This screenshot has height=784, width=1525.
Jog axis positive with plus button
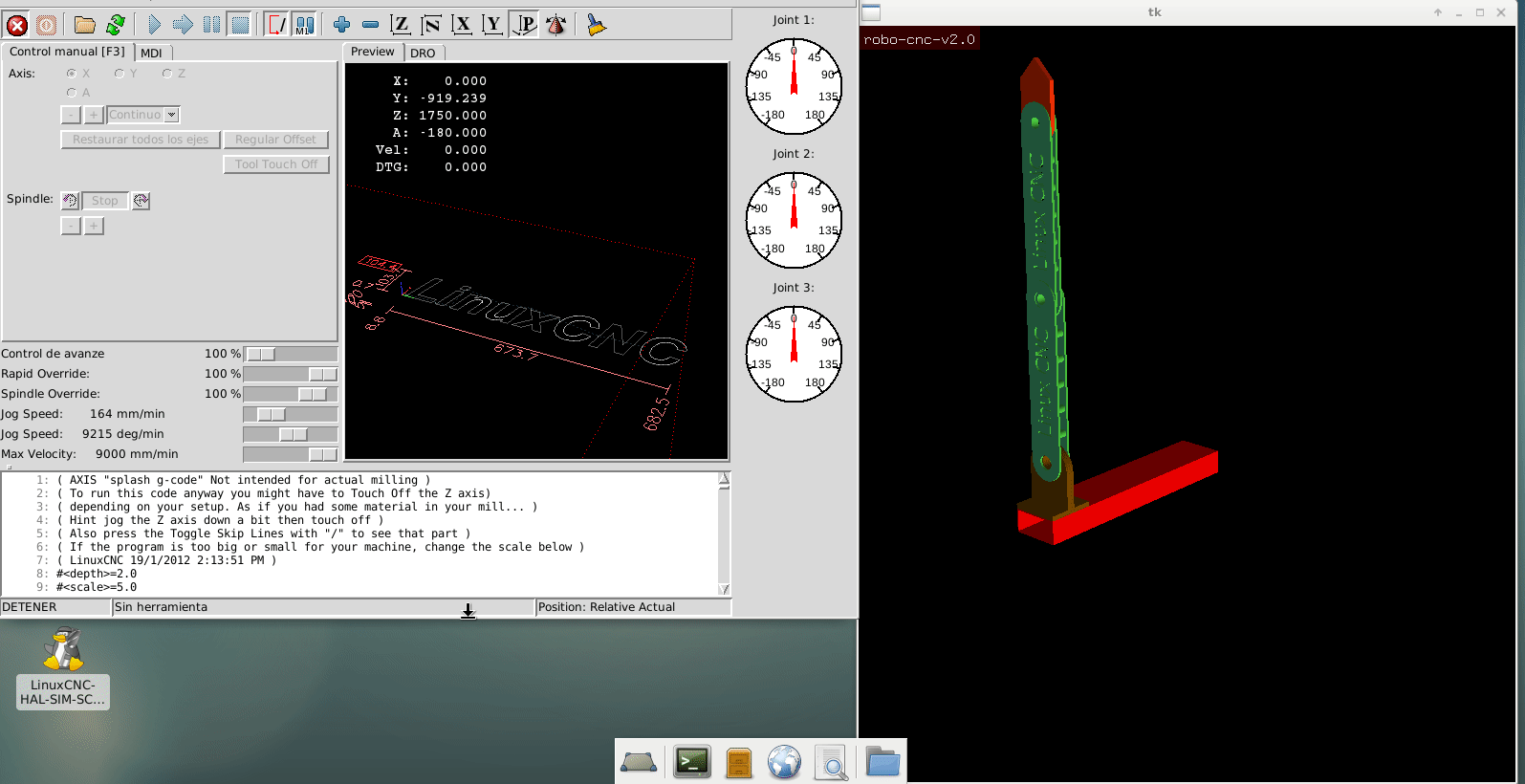point(94,115)
